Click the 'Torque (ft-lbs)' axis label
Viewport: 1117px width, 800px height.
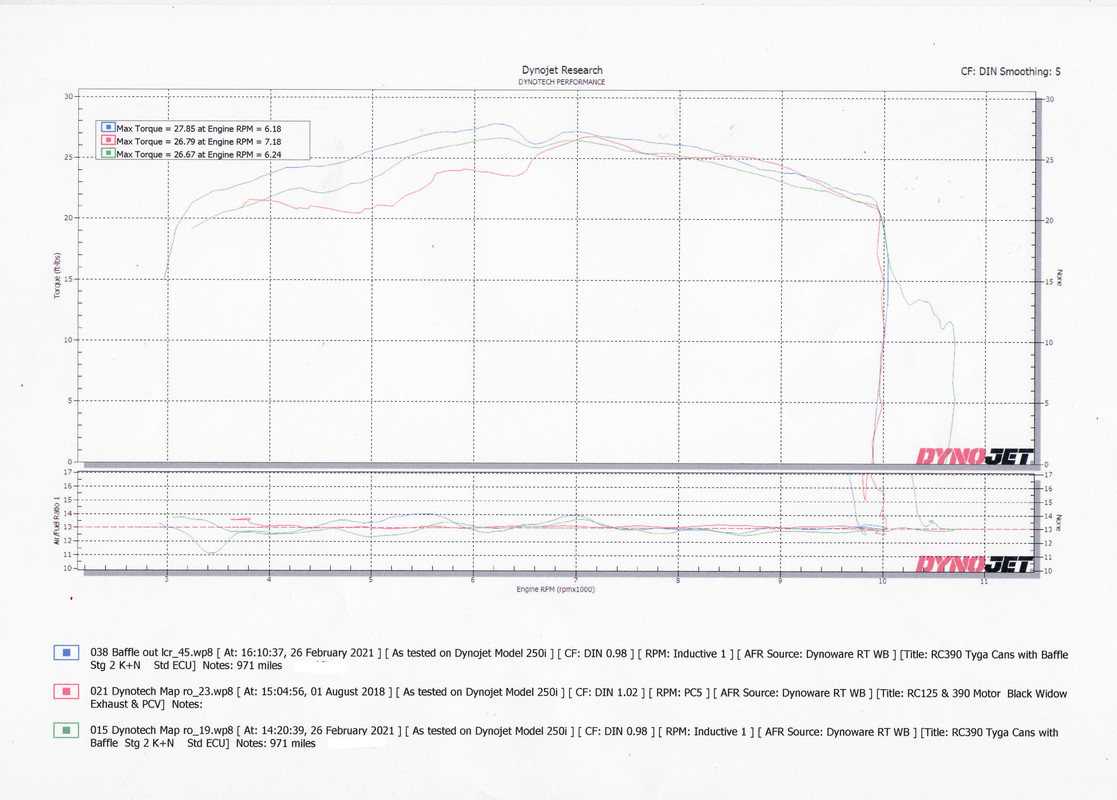pyautogui.click(x=57, y=275)
